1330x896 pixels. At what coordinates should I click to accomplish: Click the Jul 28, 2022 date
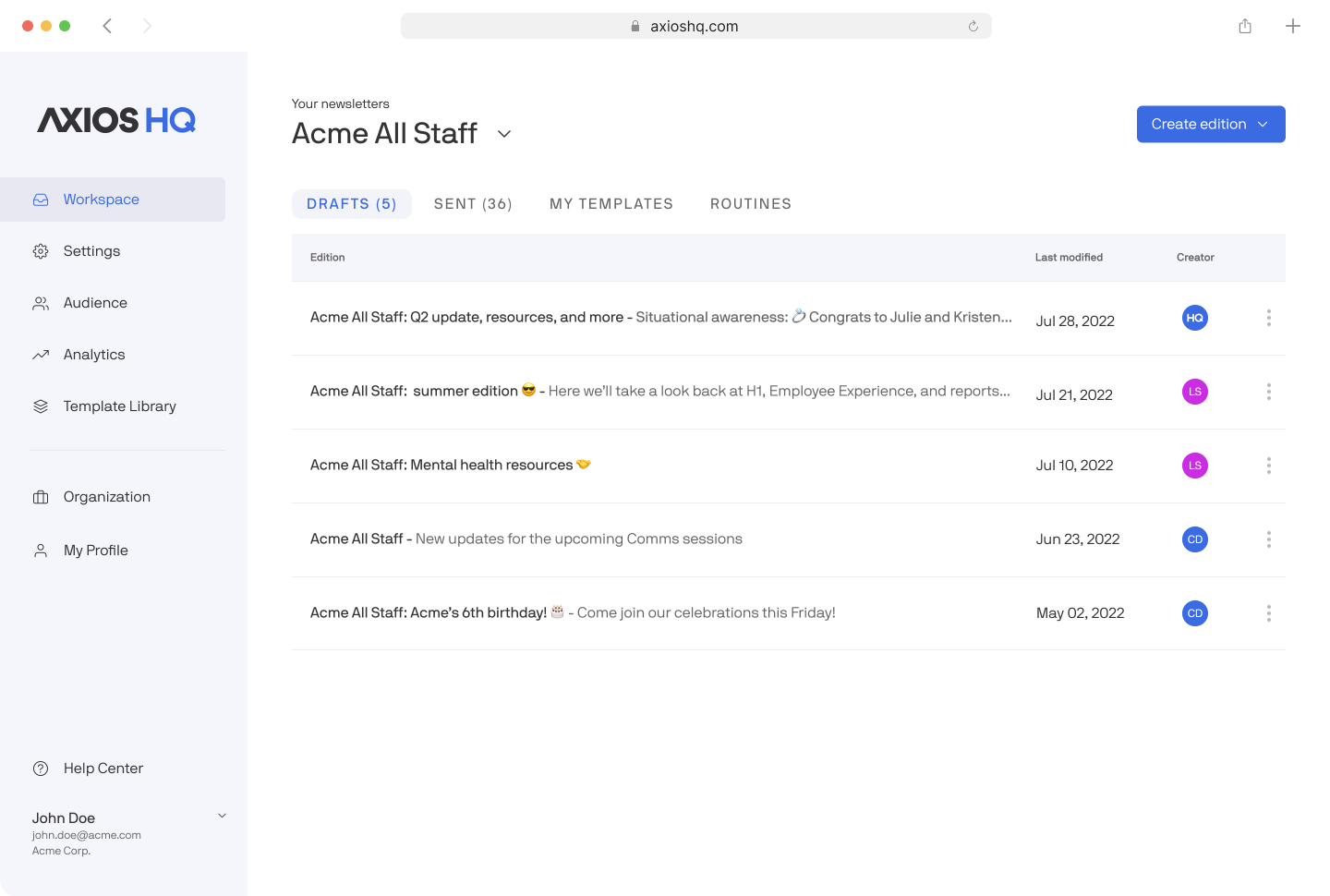pos(1075,321)
